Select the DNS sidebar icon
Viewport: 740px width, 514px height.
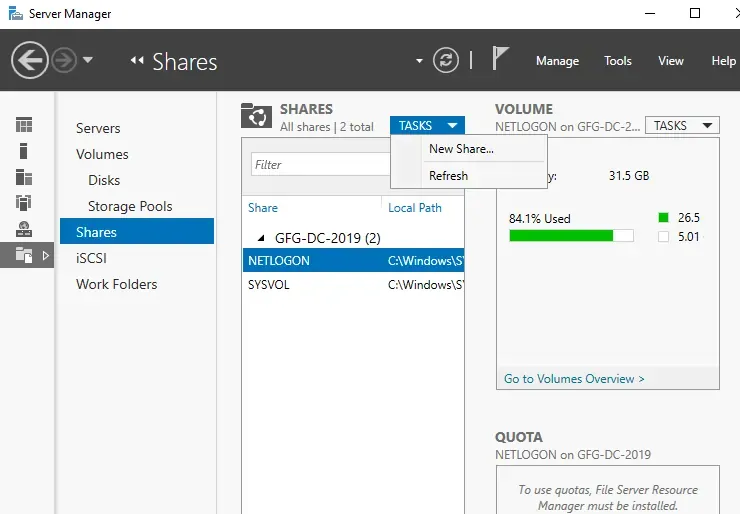pyautogui.click(x=24, y=229)
